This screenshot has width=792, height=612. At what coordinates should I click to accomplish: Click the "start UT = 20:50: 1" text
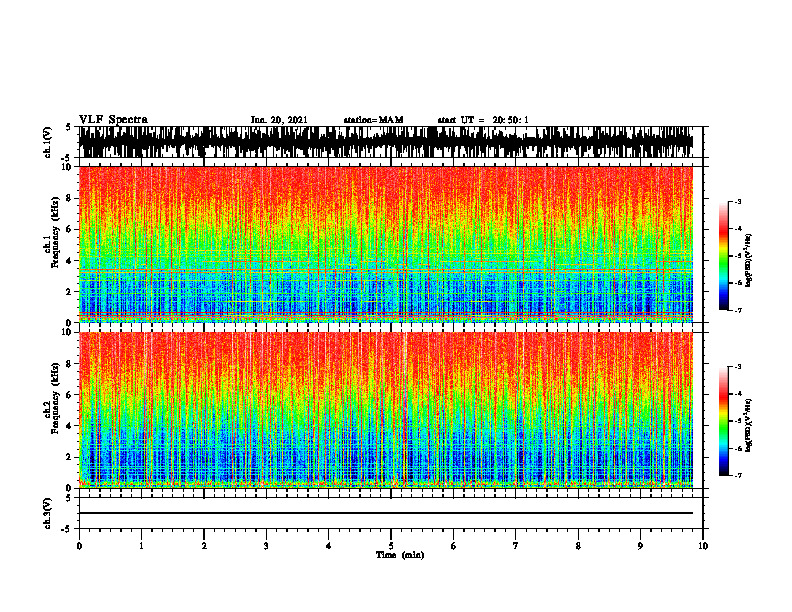483,120
